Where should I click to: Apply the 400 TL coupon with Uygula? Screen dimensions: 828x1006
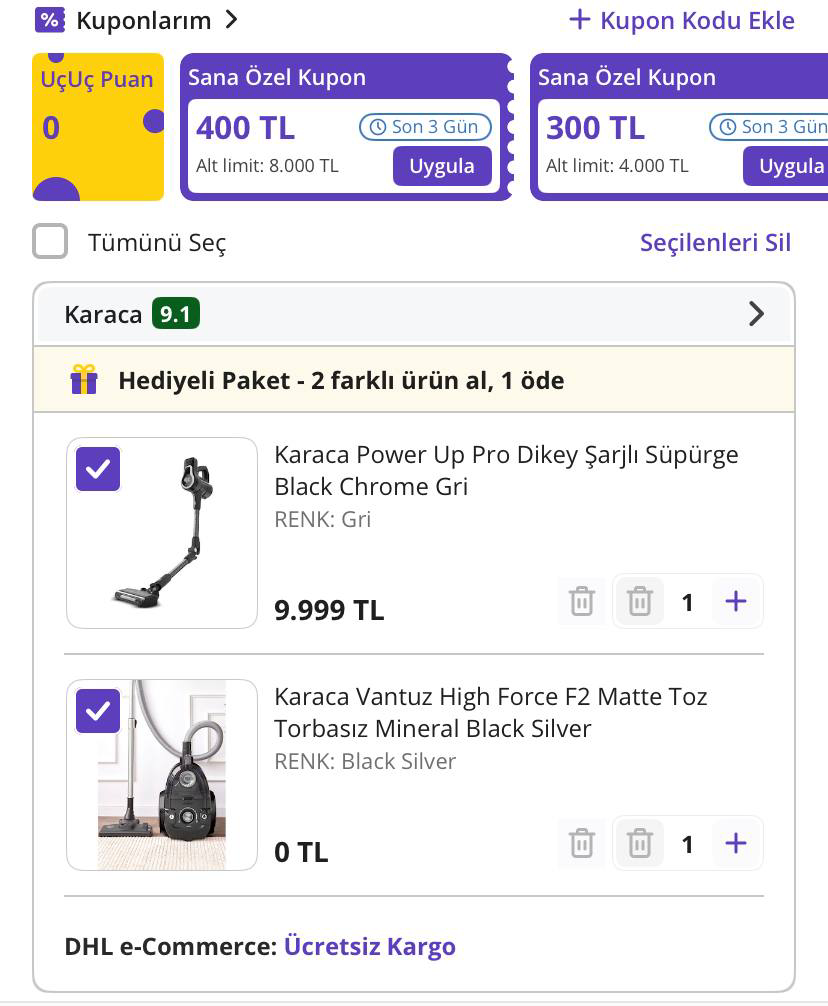(x=442, y=166)
